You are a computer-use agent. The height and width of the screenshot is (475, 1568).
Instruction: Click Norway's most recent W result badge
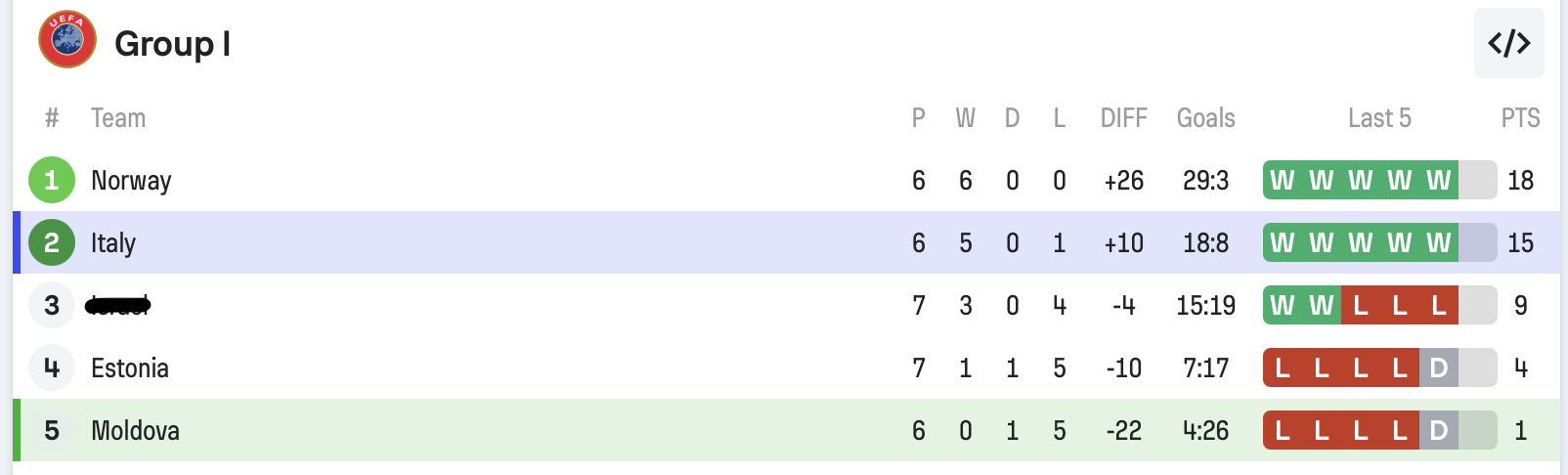1438,180
